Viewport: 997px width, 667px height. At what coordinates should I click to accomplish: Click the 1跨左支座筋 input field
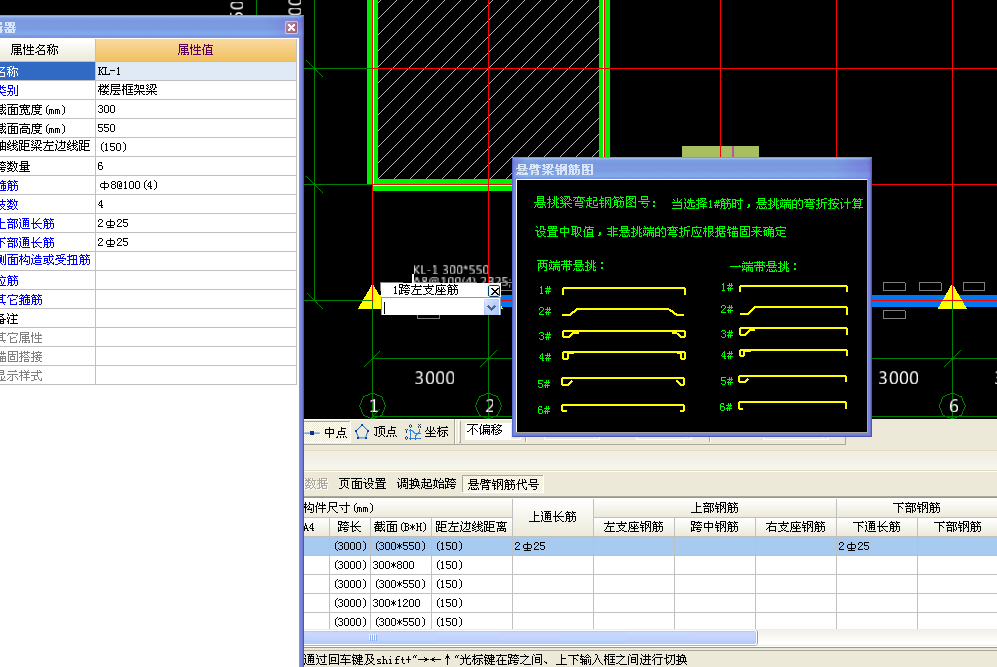point(434,307)
